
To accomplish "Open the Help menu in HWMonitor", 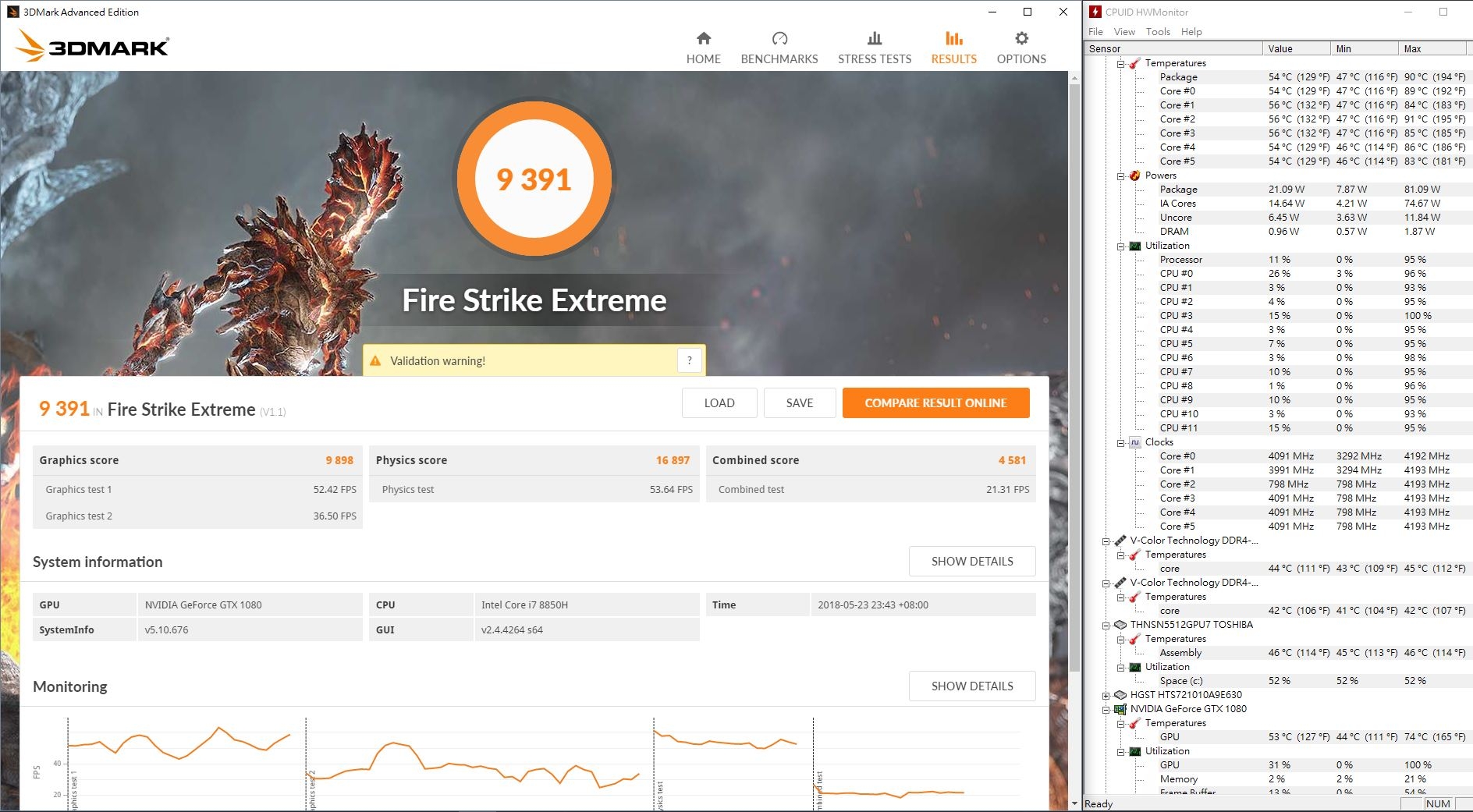I will point(1191,32).
